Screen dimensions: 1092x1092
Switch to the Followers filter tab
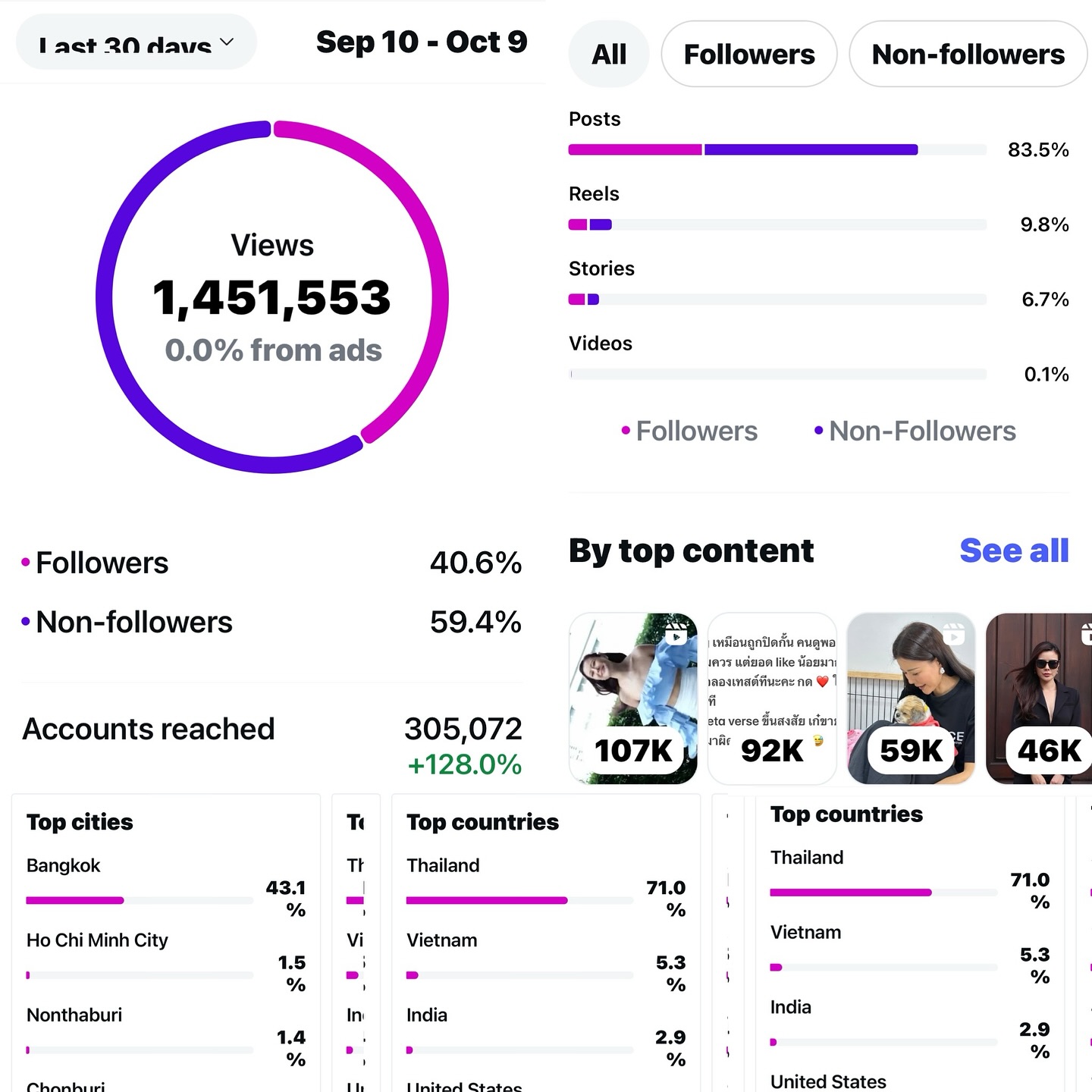(x=749, y=55)
